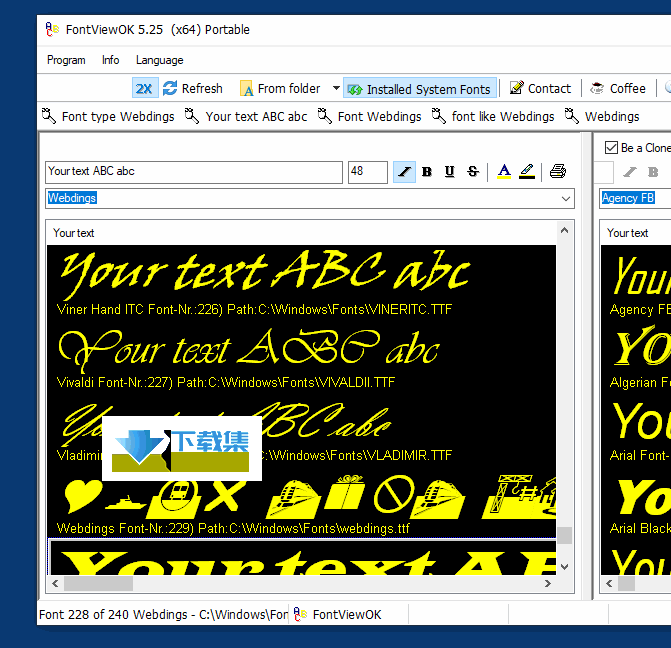Click magnifier icon beside 'Font type Webdings'
This screenshot has width=671, height=648.
tap(49, 116)
